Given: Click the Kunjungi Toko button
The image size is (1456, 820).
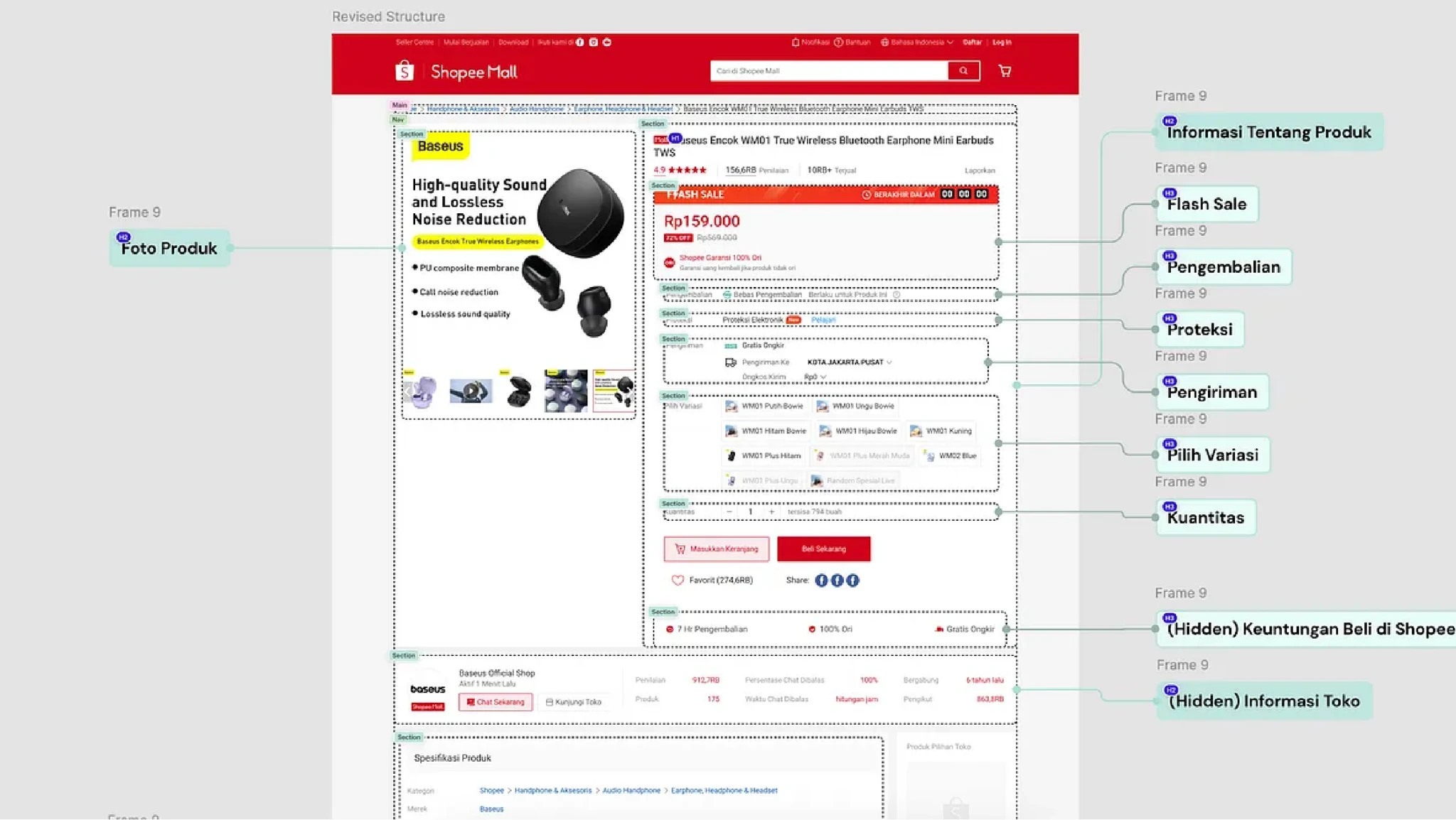Looking at the screenshot, I should click(x=573, y=702).
